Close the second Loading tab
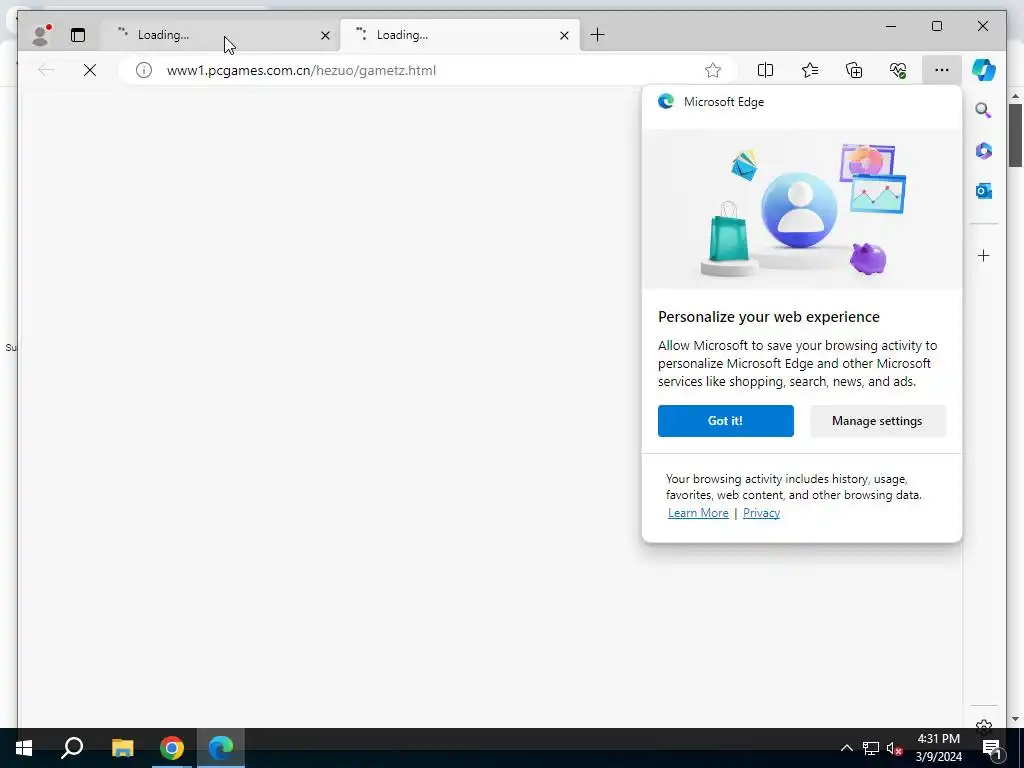The width and height of the screenshot is (1024, 768). (564, 35)
